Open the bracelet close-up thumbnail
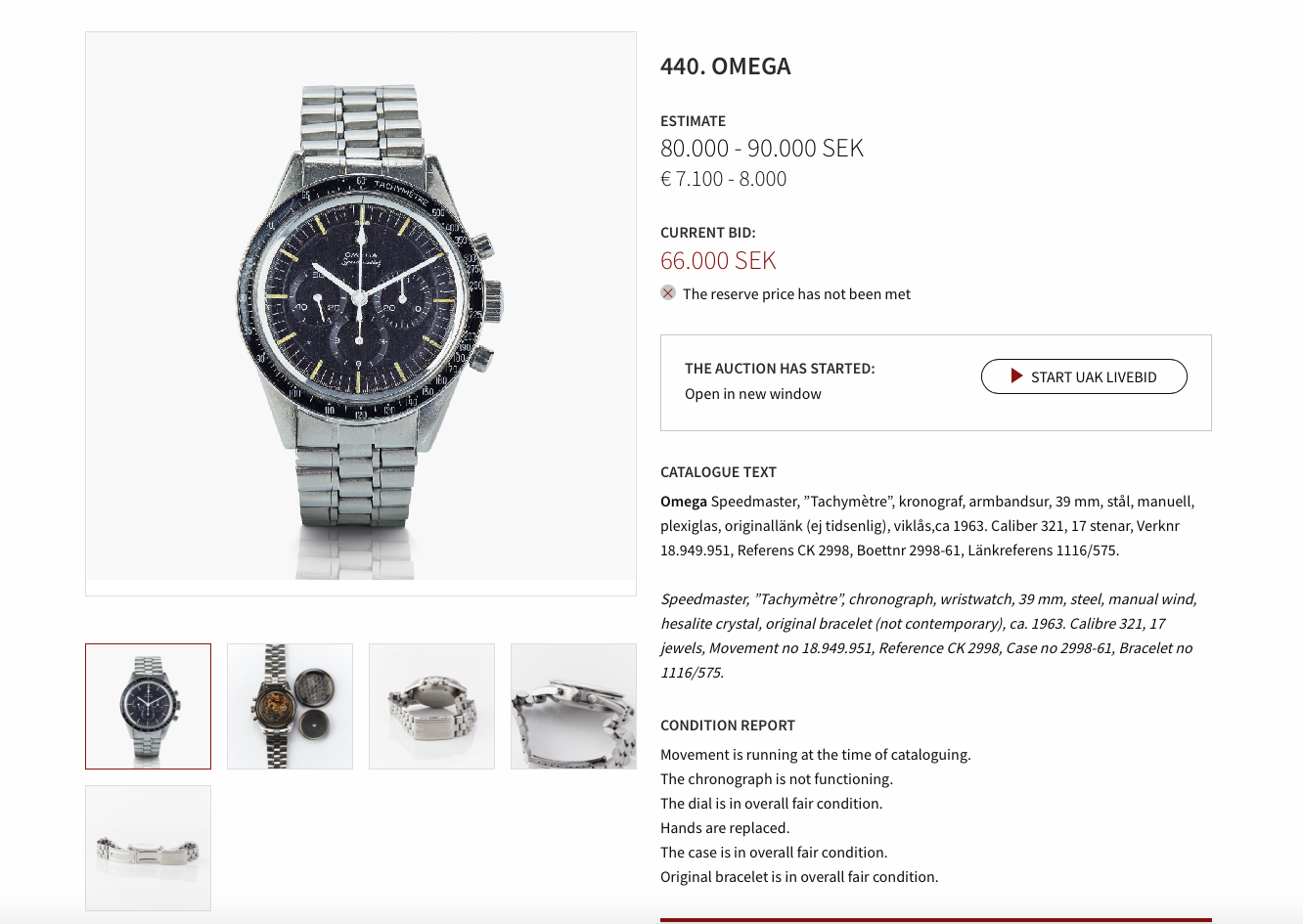 point(573,706)
